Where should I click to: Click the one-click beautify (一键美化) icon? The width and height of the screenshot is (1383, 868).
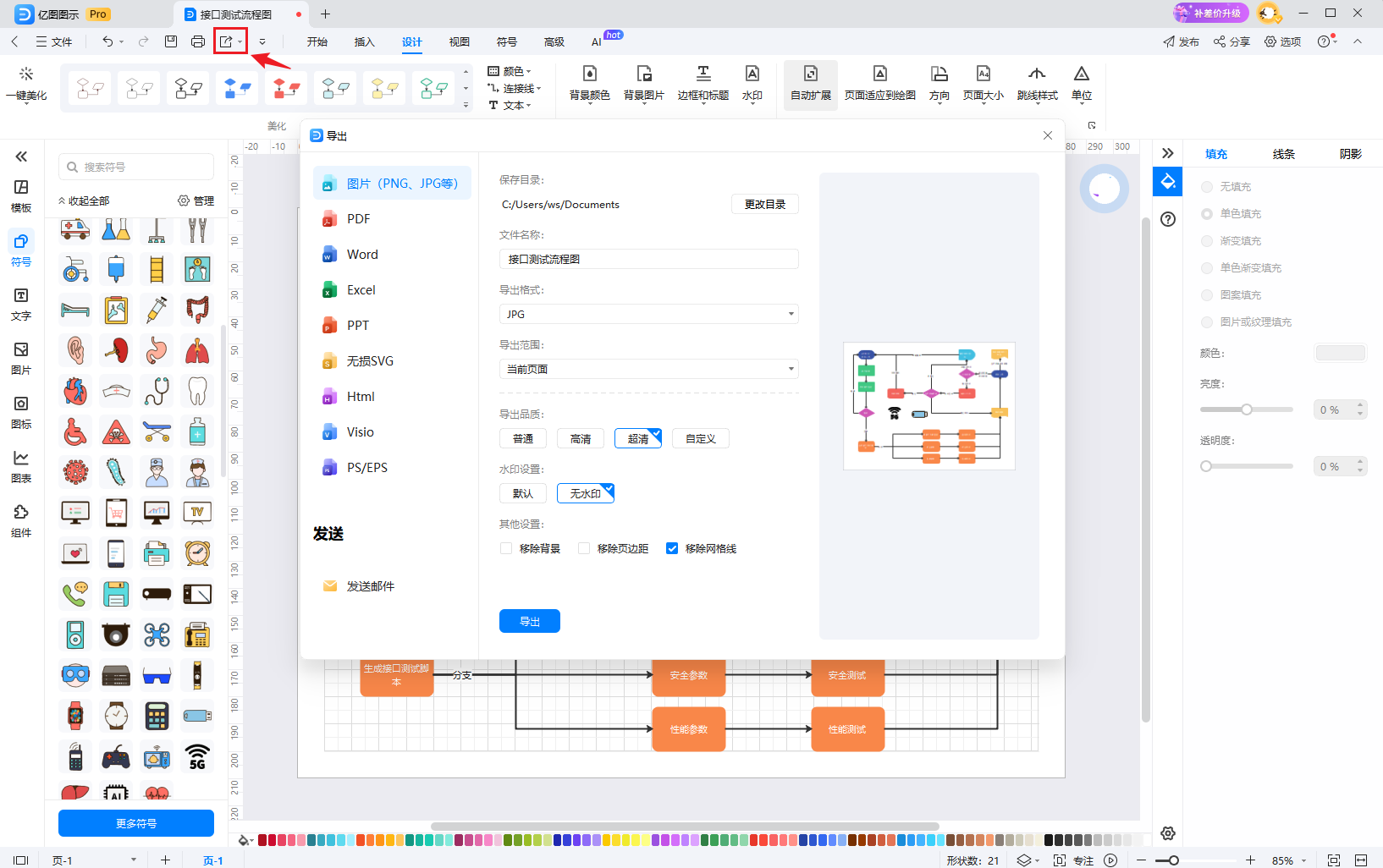(26, 84)
